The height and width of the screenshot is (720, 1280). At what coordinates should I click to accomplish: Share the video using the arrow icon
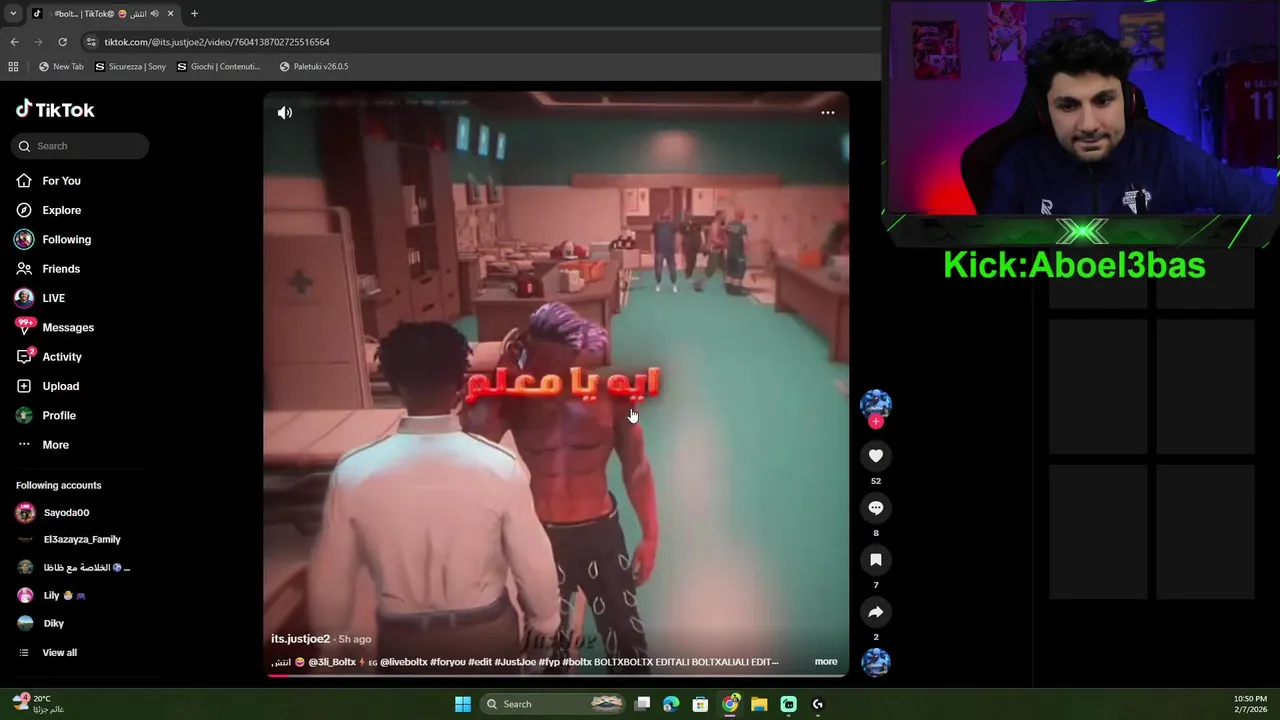click(x=876, y=612)
